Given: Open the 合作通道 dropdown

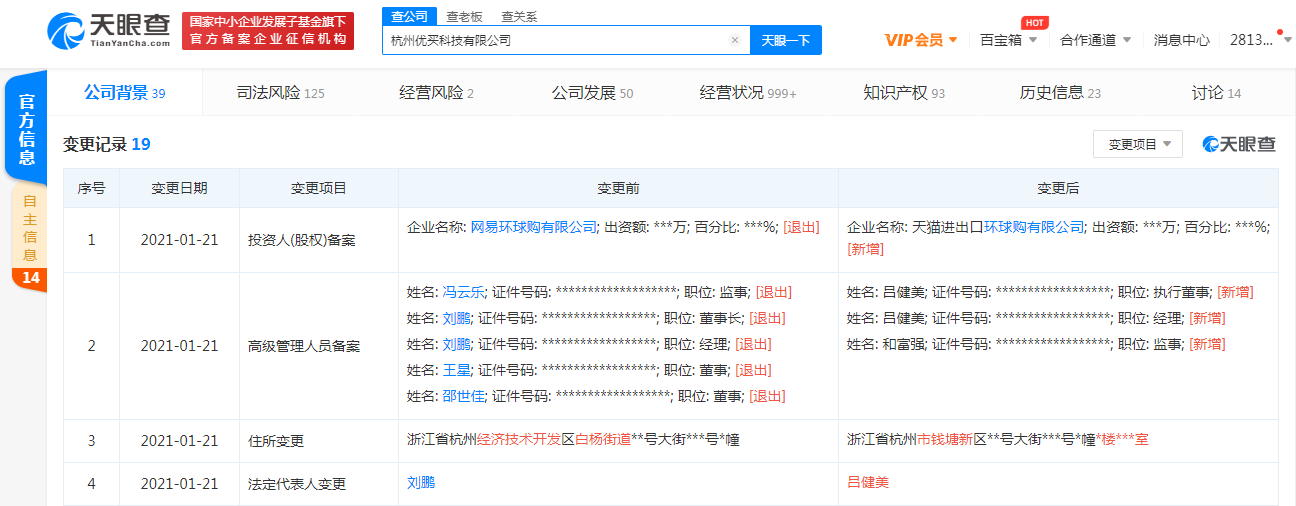Looking at the screenshot, I should pos(1095,40).
